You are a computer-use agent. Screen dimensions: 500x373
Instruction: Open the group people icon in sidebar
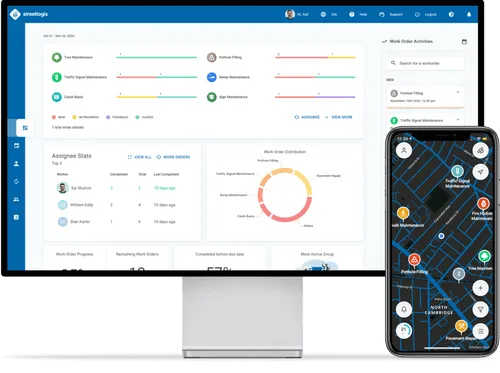[16, 199]
